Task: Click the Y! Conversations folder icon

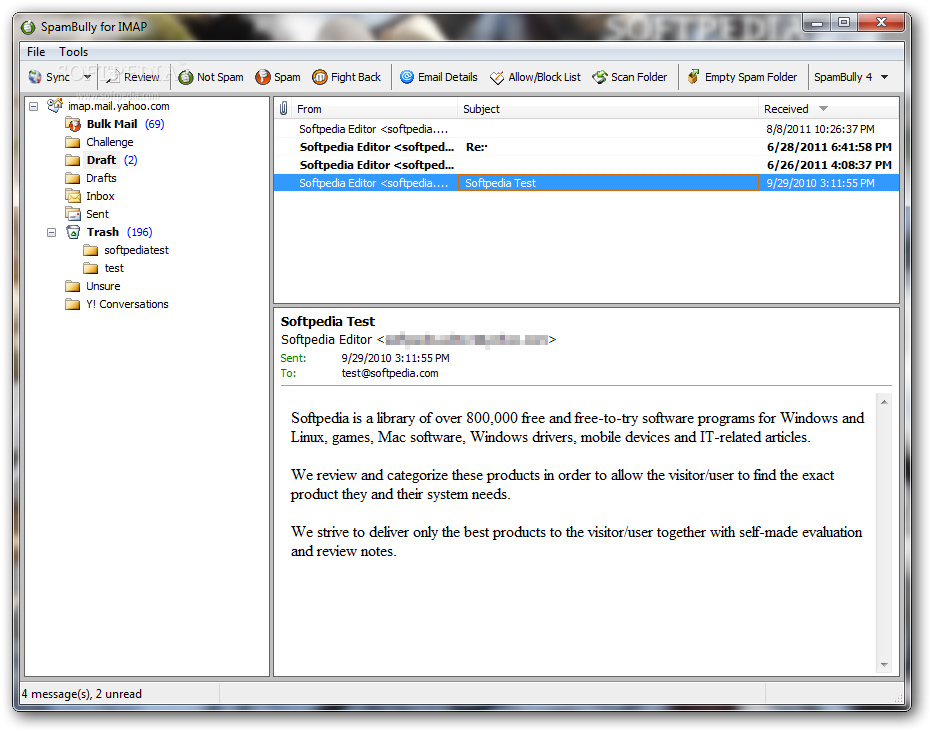Action: 73,304
